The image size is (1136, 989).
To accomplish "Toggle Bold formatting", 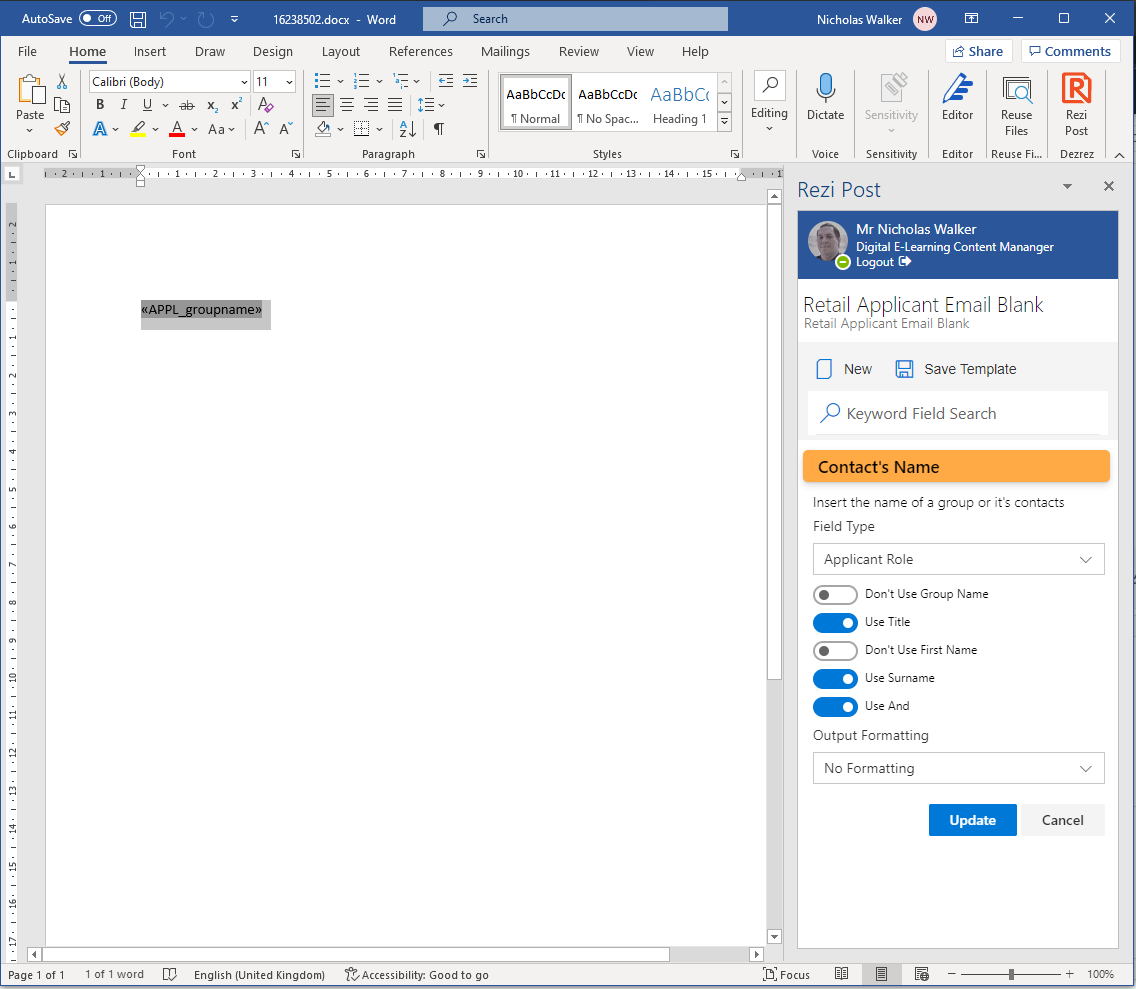I will (x=100, y=104).
